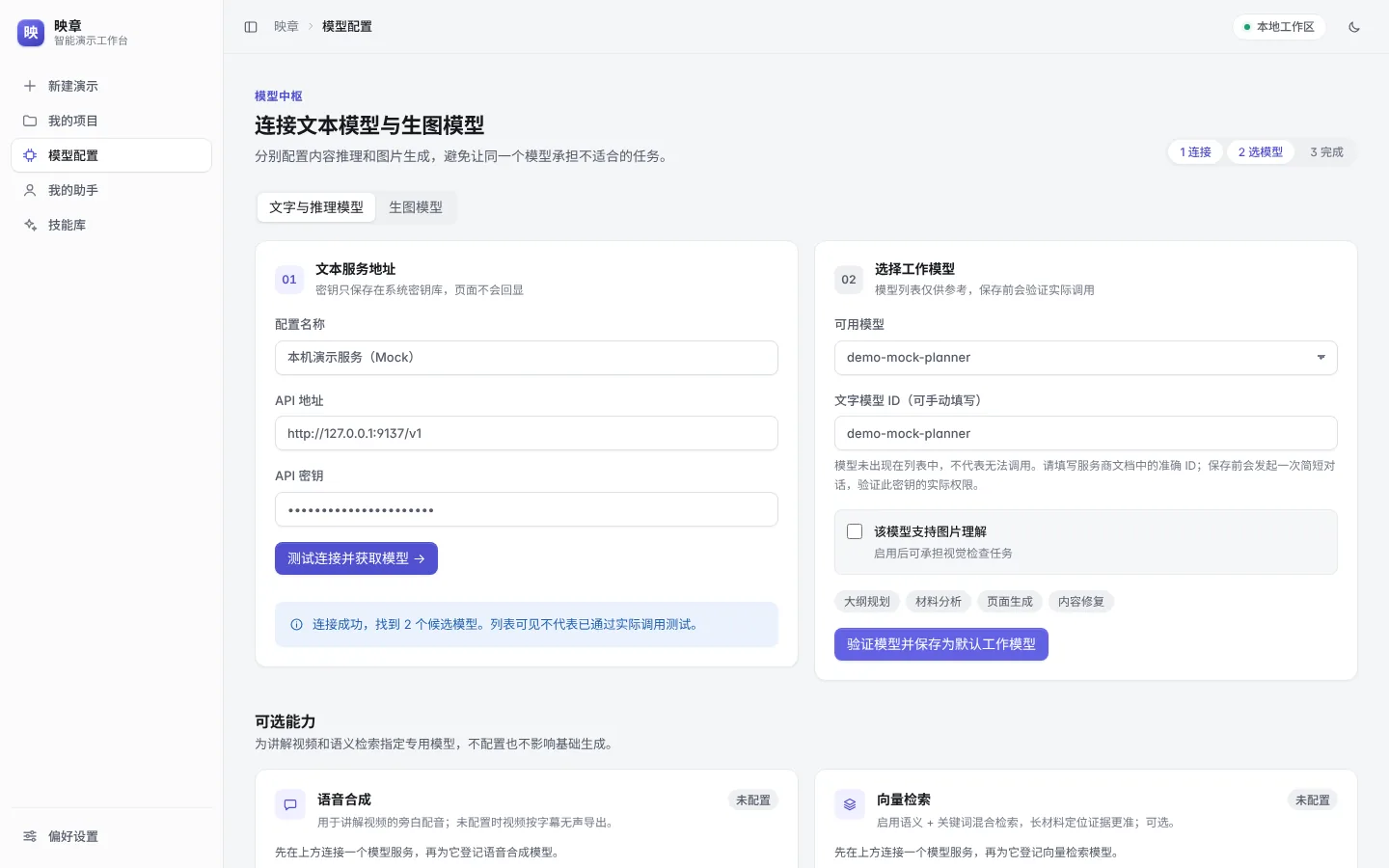
Task: Click the 01 step badge
Action: click(289, 280)
